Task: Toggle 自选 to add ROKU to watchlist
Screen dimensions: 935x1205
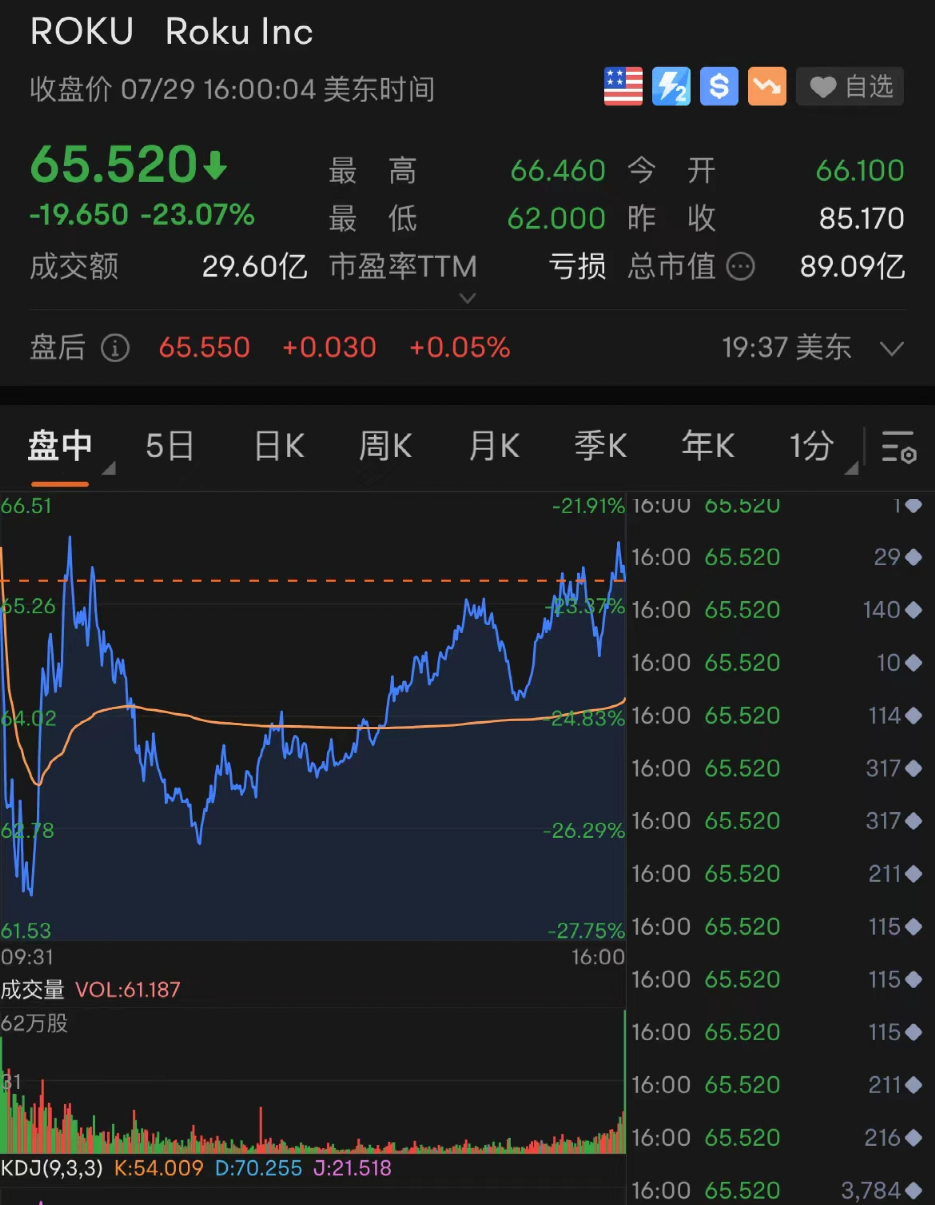Action: (x=849, y=86)
